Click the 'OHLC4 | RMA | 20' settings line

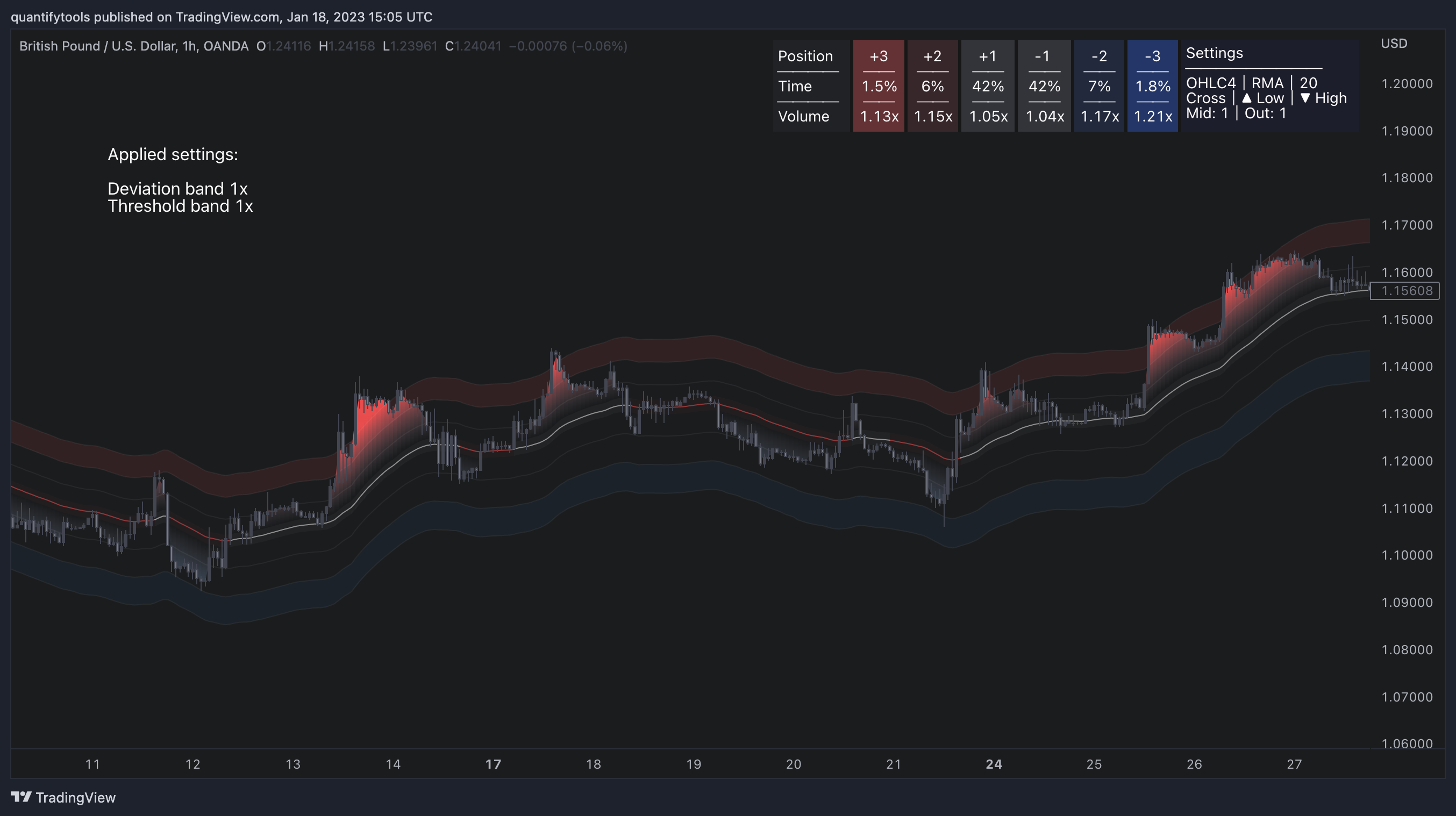pos(1251,83)
